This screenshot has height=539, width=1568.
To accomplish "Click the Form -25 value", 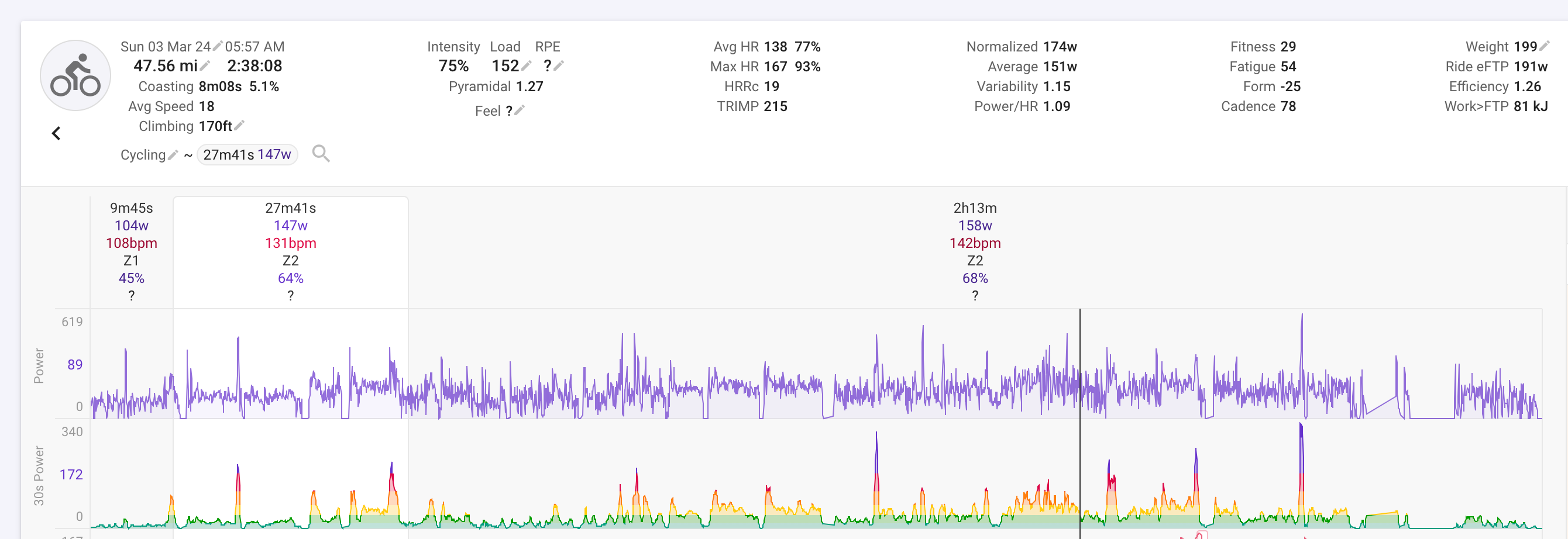I will pos(1290,87).
